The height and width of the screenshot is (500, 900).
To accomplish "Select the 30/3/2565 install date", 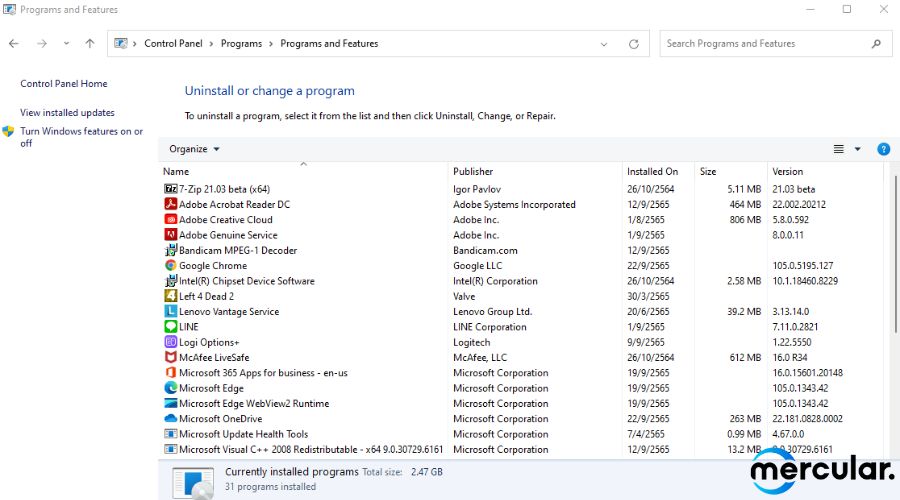I will pyautogui.click(x=648, y=296).
